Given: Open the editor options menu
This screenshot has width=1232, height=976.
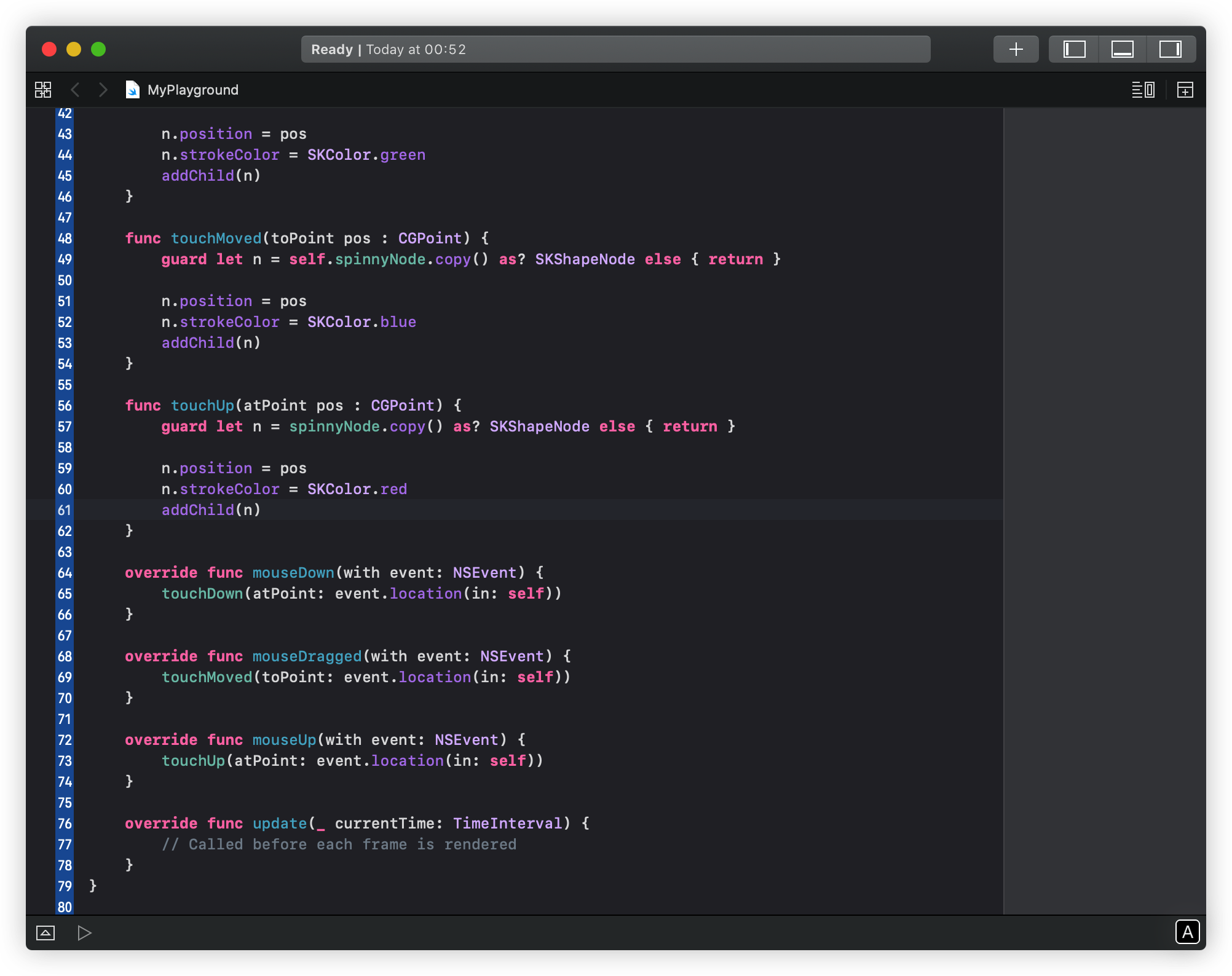Looking at the screenshot, I should coord(1143,90).
